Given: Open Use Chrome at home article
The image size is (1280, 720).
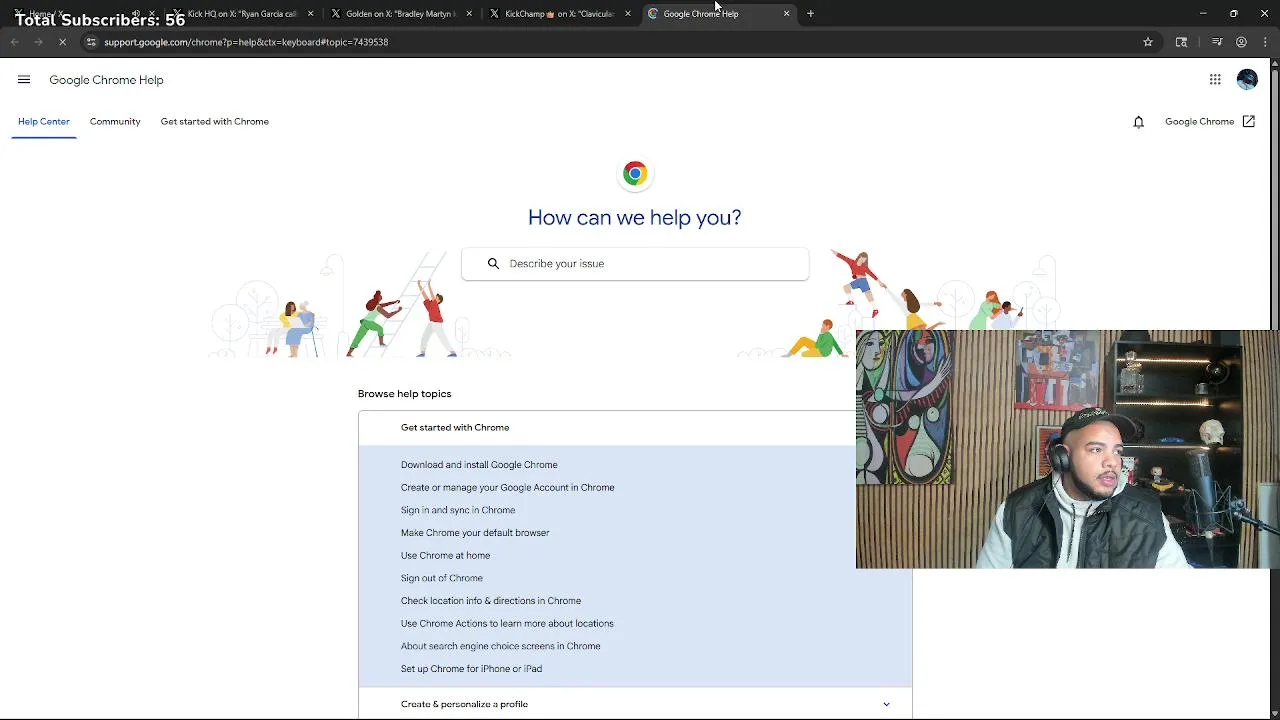Looking at the screenshot, I should [446, 556].
